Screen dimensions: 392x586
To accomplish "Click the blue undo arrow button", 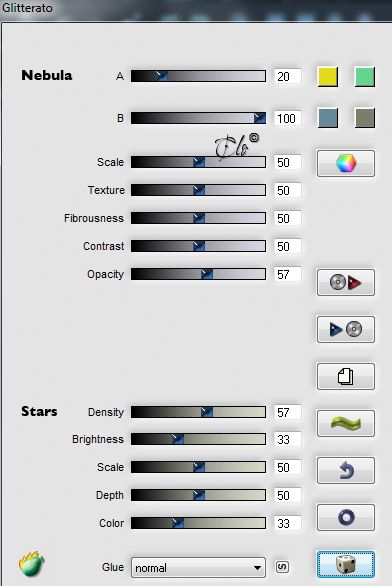I will 346,471.
